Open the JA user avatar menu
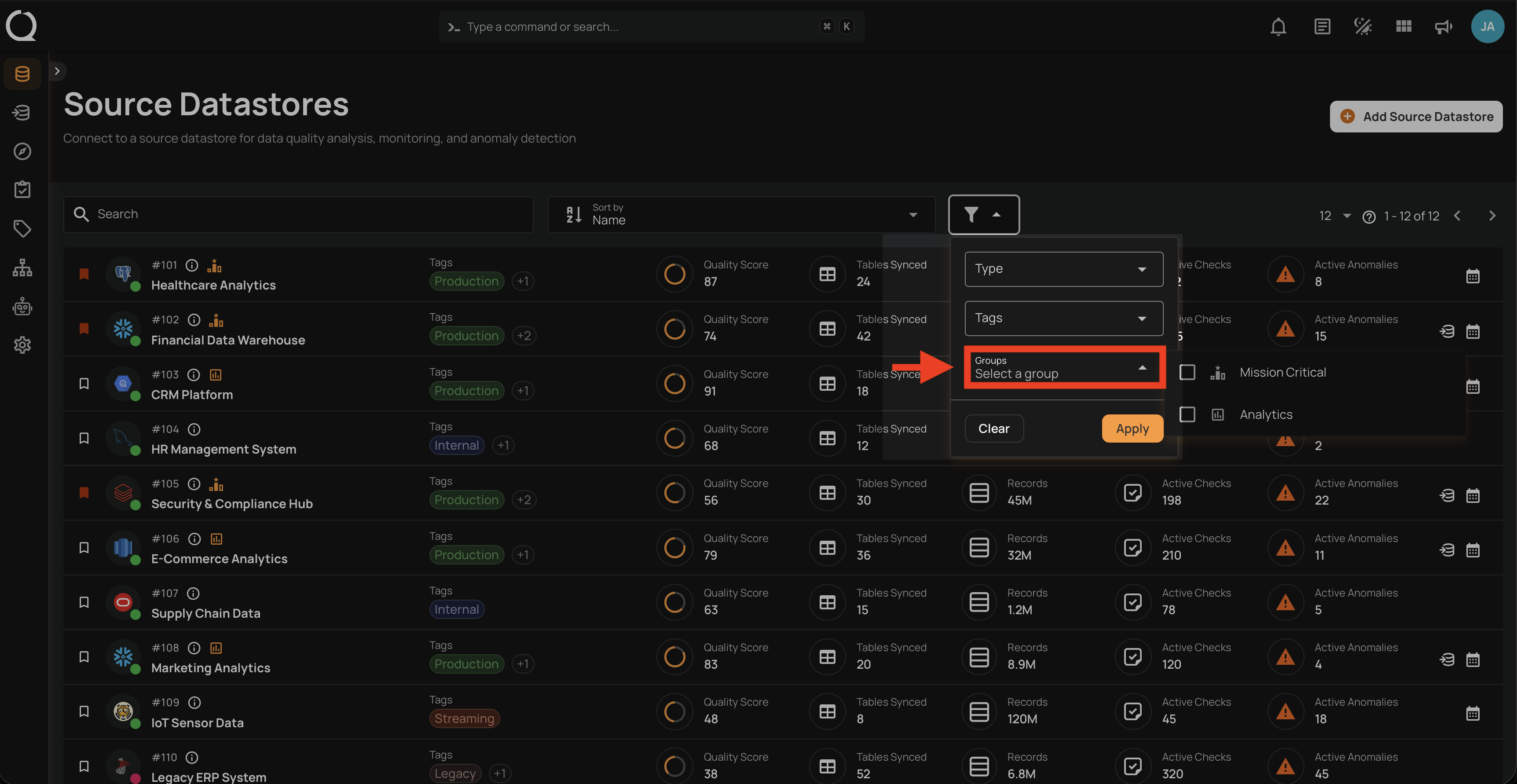Image resolution: width=1517 pixels, height=784 pixels. coord(1487,26)
